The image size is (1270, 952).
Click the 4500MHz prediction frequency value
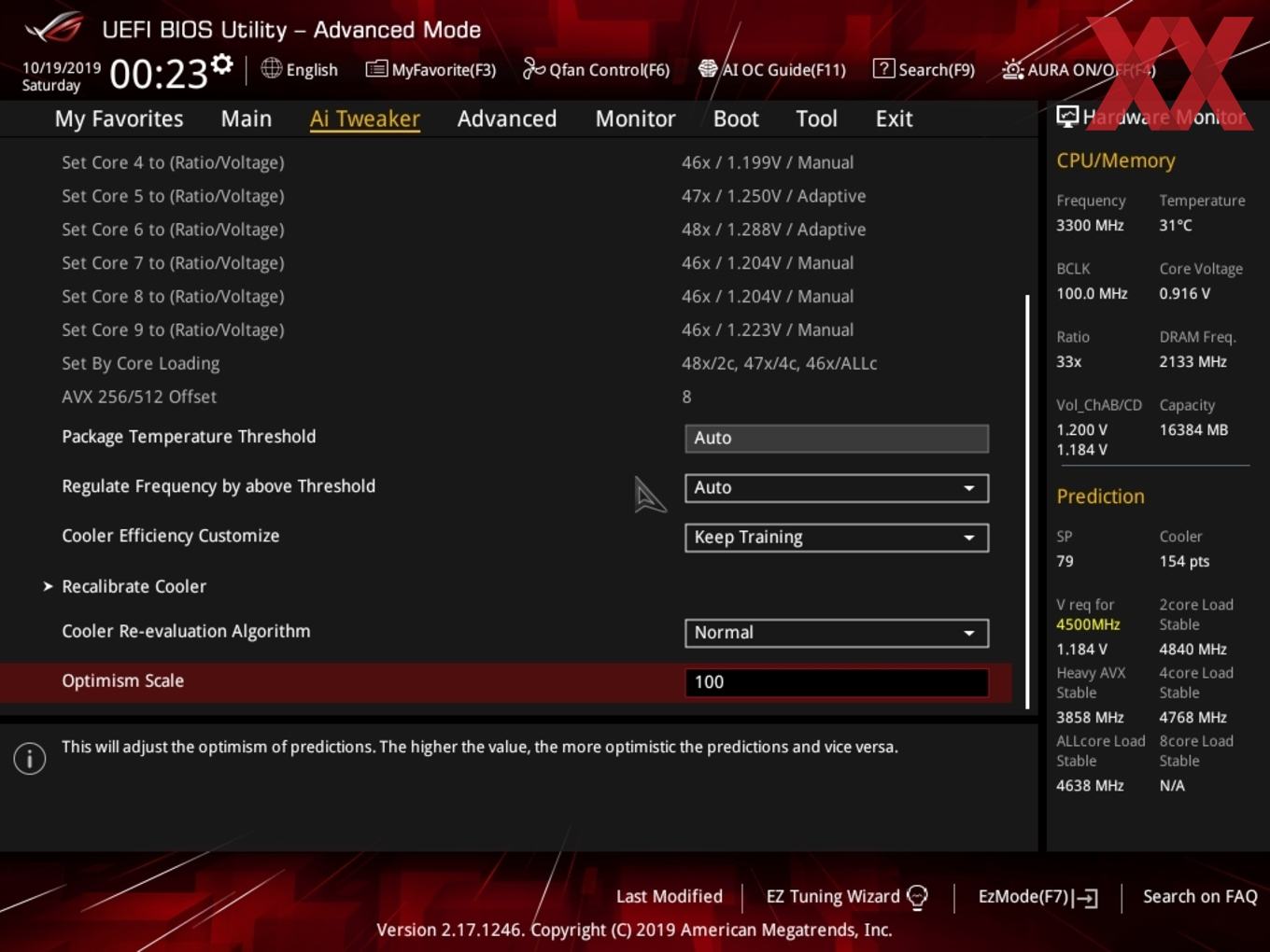click(1088, 624)
